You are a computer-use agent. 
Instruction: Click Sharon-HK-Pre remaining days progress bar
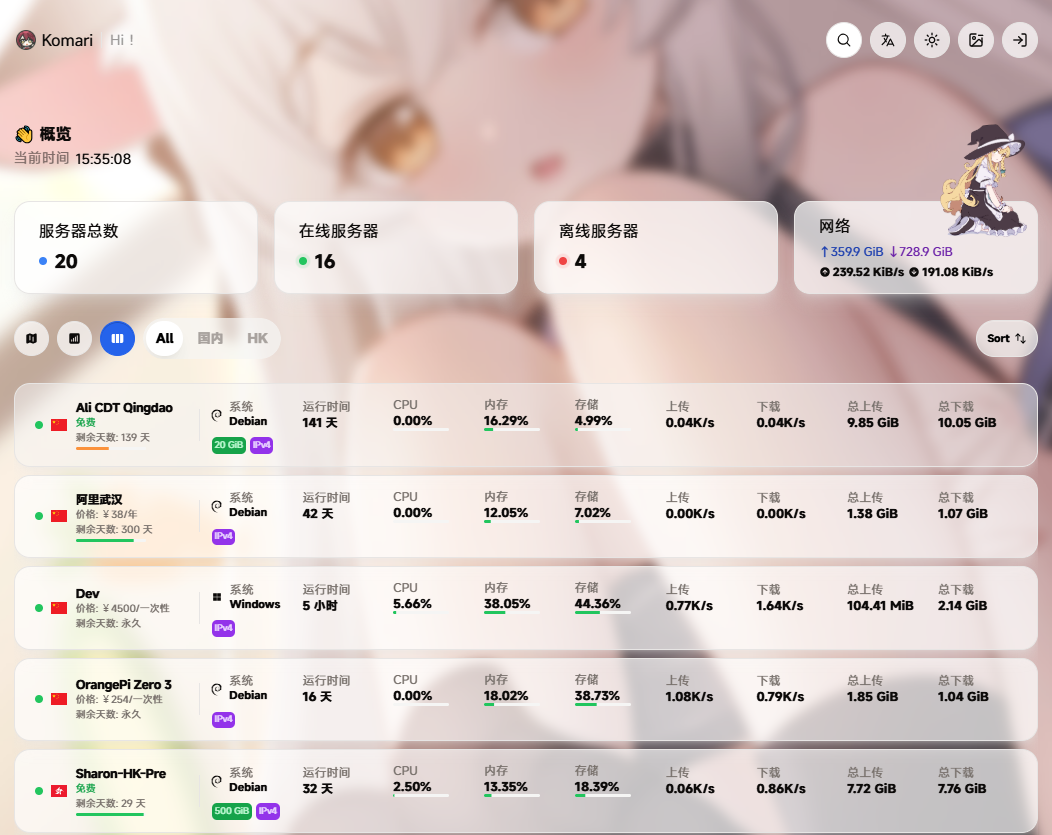(110, 815)
